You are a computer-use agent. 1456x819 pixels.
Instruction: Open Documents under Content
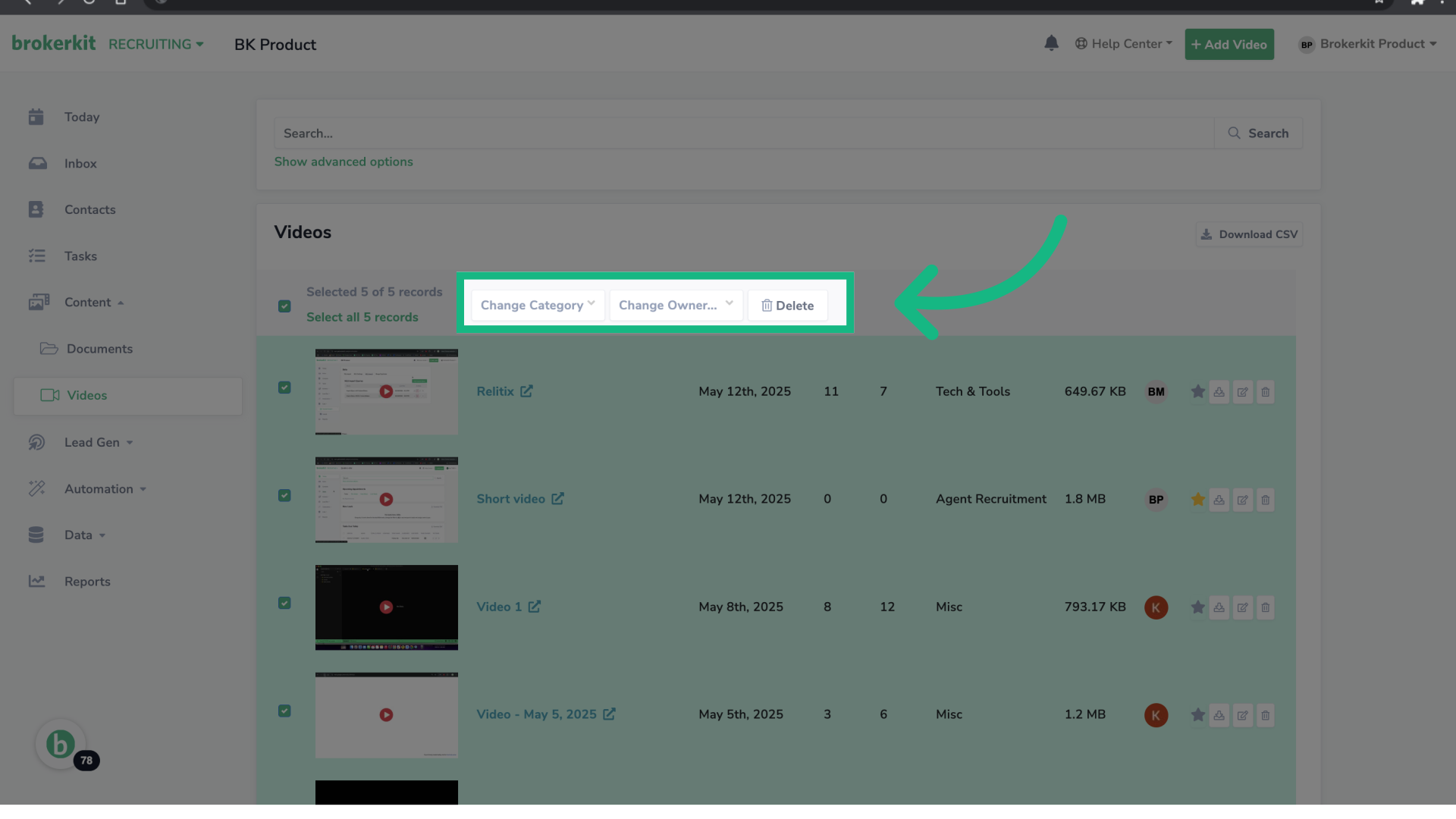[x=99, y=349]
